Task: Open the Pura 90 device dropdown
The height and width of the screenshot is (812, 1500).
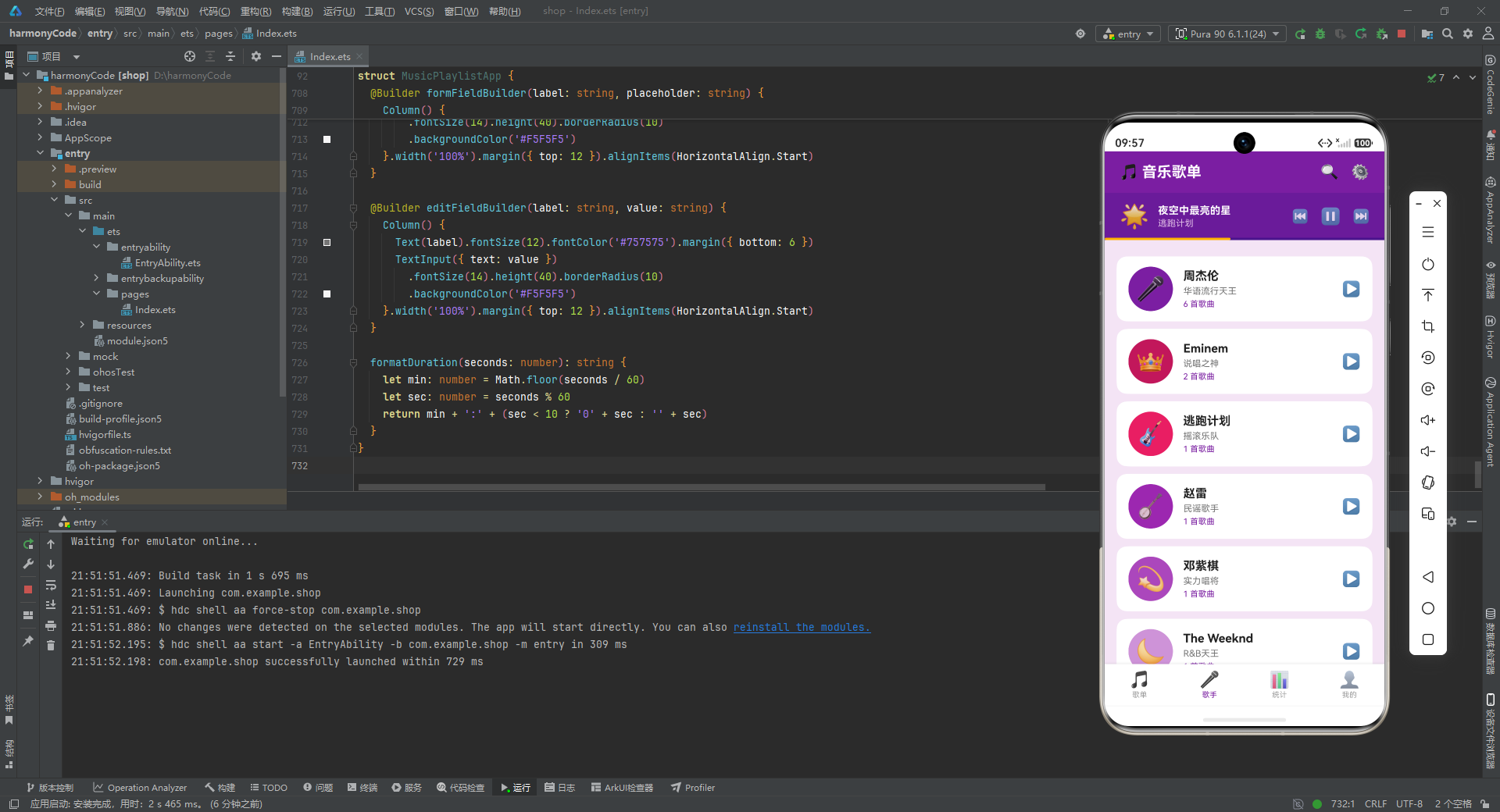Action: click(1227, 34)
